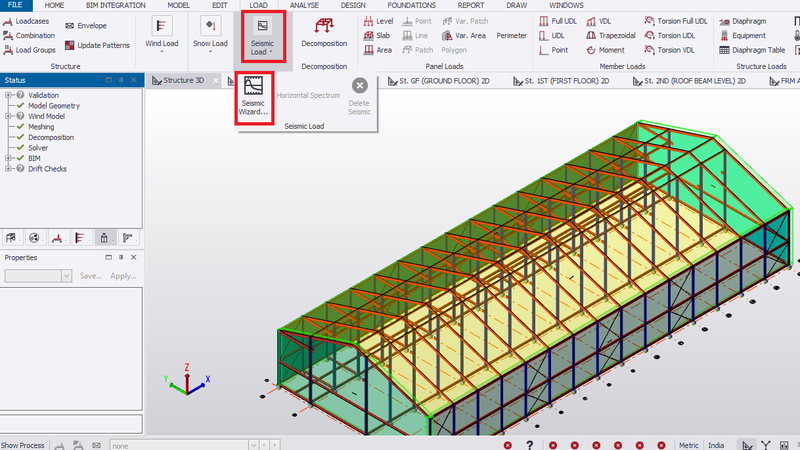This screenshot has height=450, width=800.
Task: Expand the Drift Checks tree node
Action: coord(8,169)
